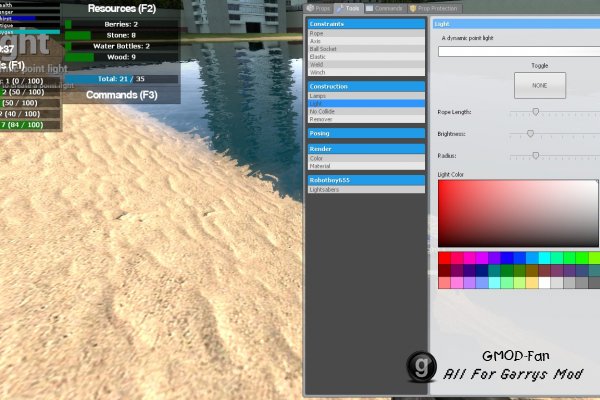Image resolution: width=600 pixels, height=400 pixels.
Task: Click the skill bar reading (40 / 100)
Action: click(x=30, y=114)
